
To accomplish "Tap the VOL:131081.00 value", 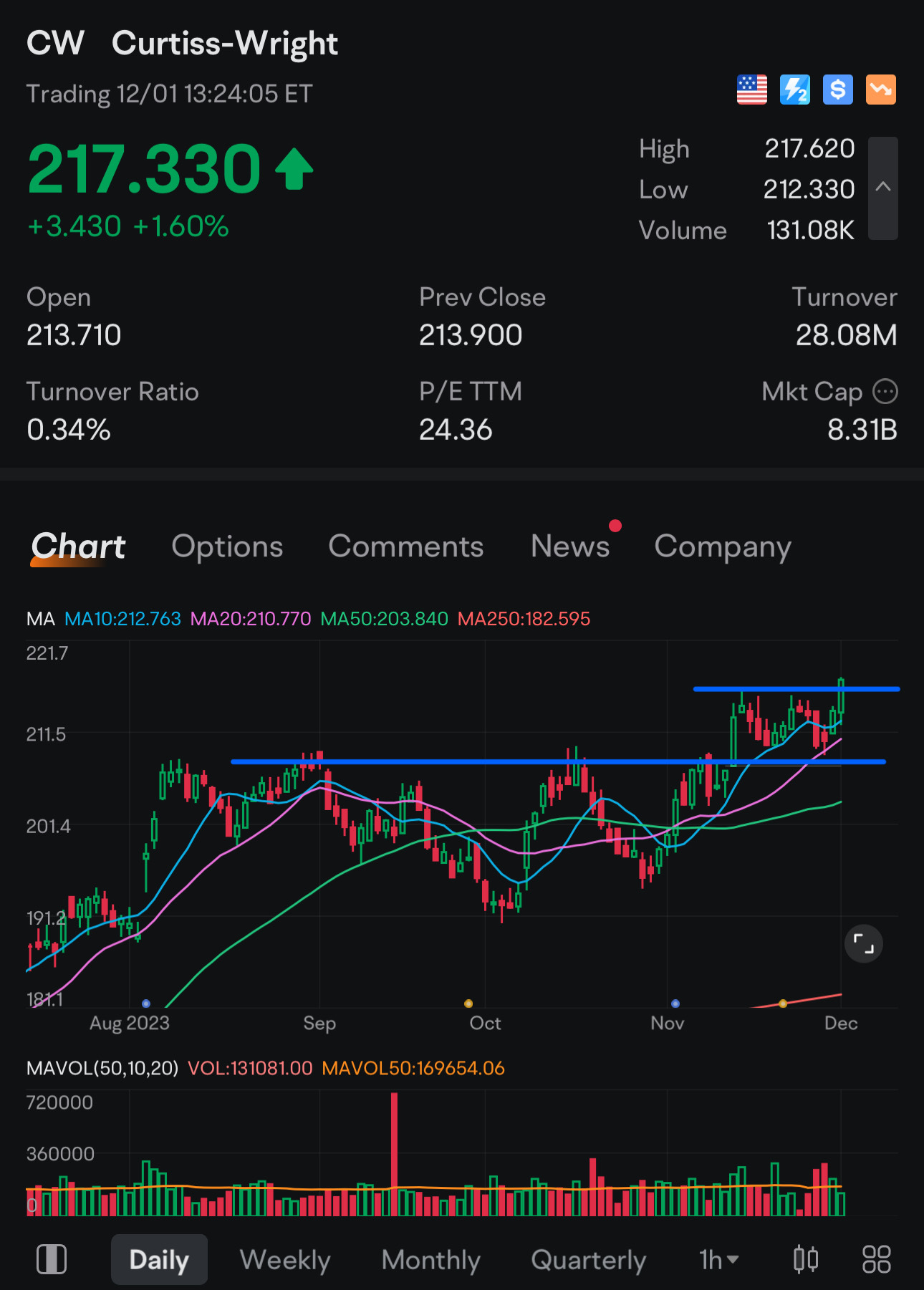I will coord(250,1069).
